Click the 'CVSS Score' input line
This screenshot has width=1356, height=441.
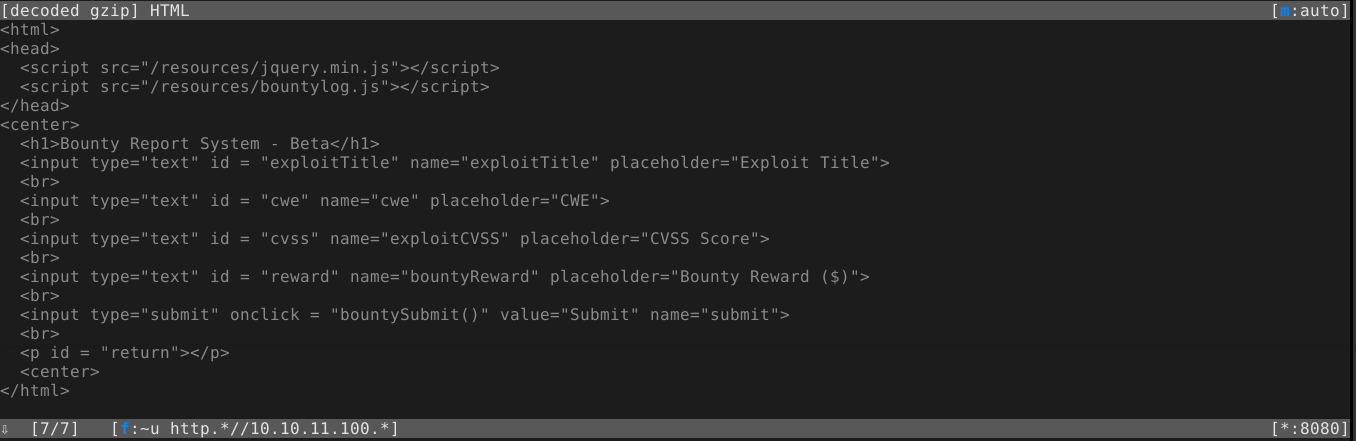click(x=394, y=239)
